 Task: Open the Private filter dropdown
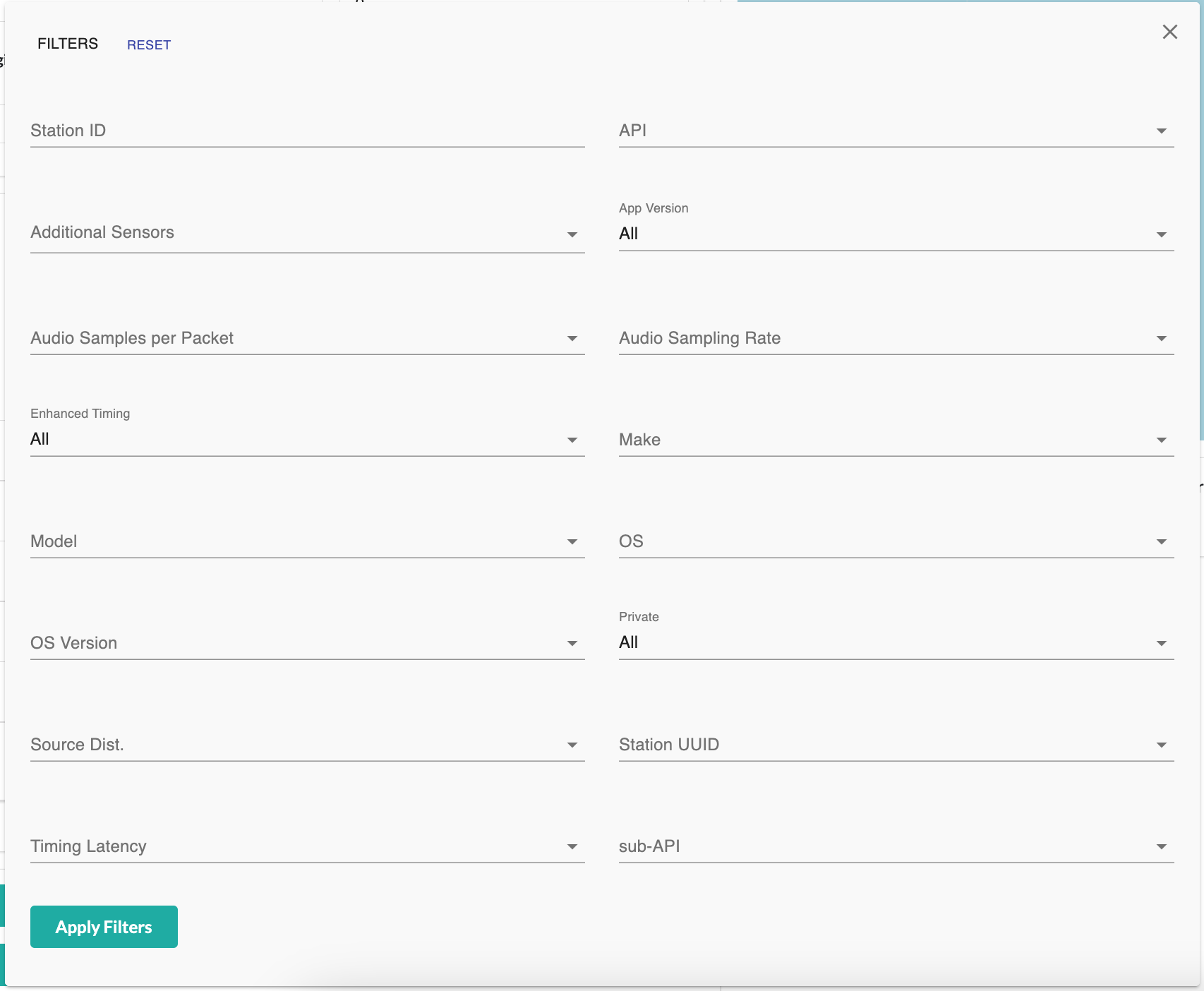pyautogui.click(x=896, y=643)
